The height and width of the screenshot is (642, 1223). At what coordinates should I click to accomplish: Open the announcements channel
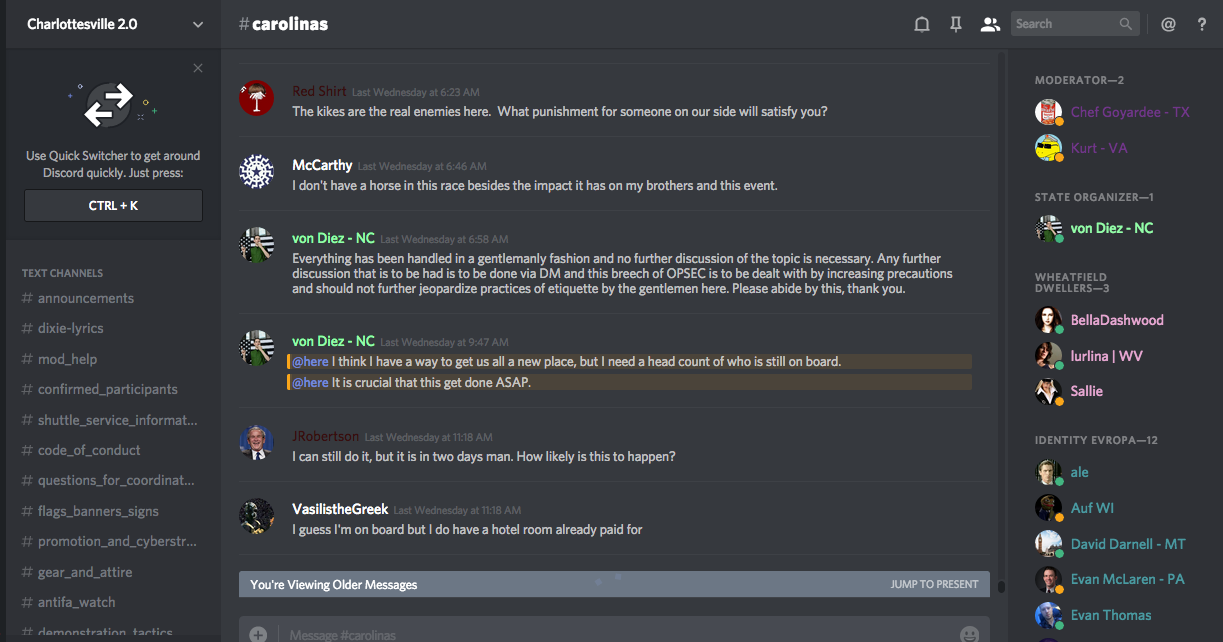tap(86, 298)
